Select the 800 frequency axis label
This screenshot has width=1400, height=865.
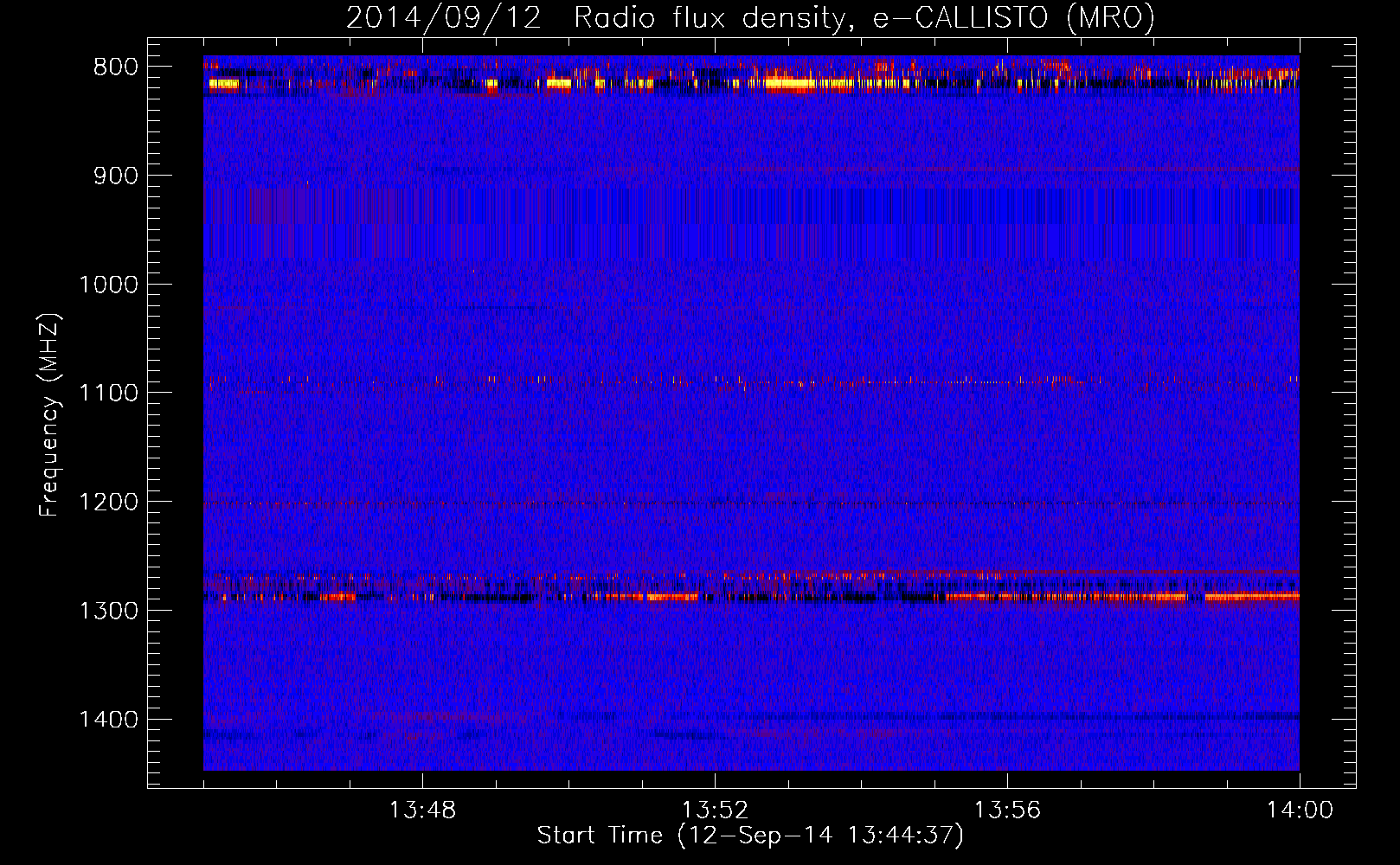(115, 67)
